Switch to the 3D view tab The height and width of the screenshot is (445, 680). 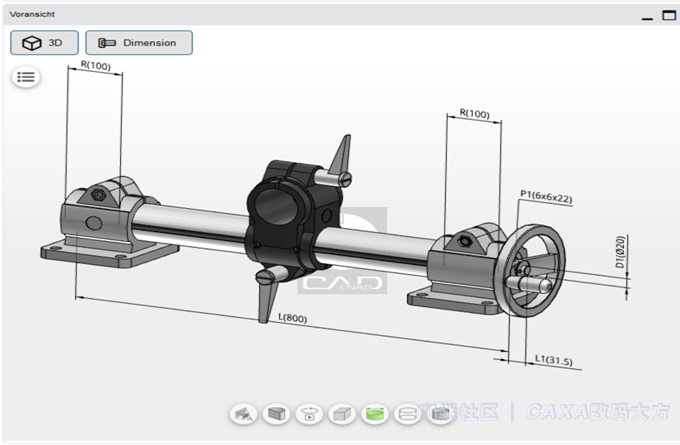coord(44,43)
